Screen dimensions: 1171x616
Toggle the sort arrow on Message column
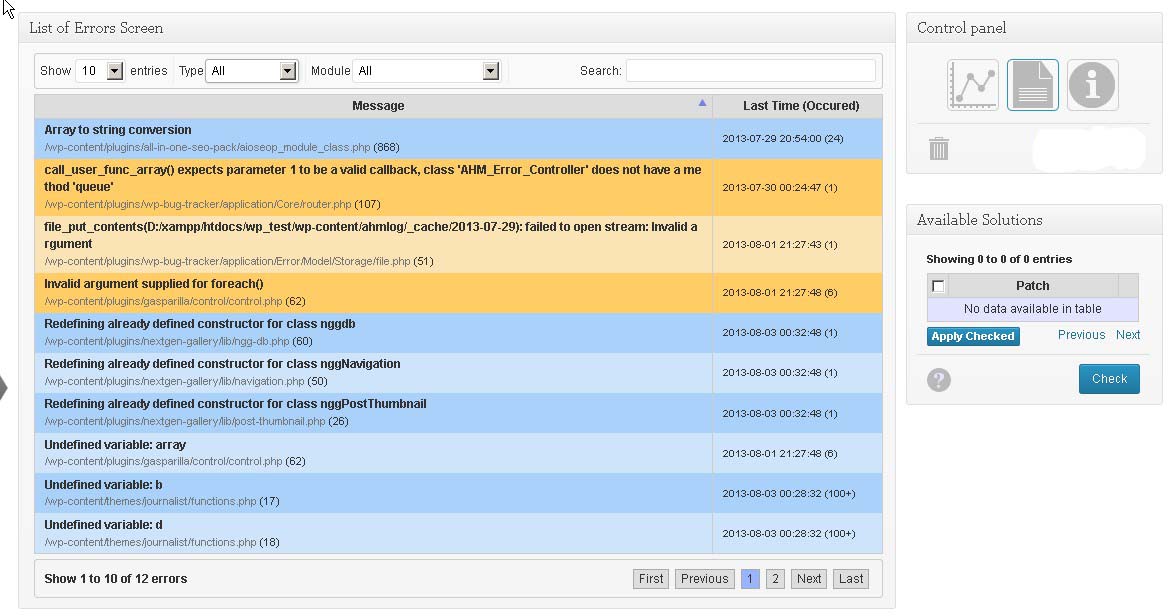click(x=702, y=103)
